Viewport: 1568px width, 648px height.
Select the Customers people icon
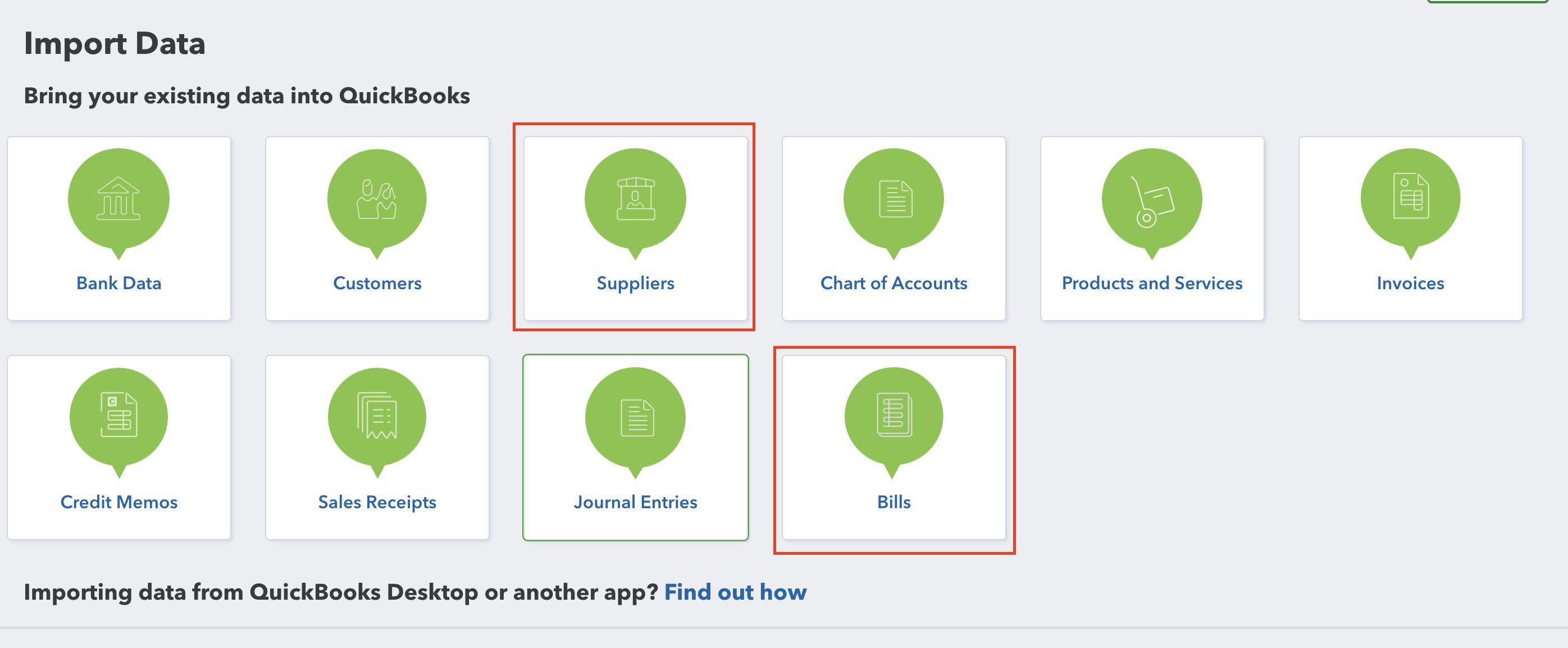377,198
